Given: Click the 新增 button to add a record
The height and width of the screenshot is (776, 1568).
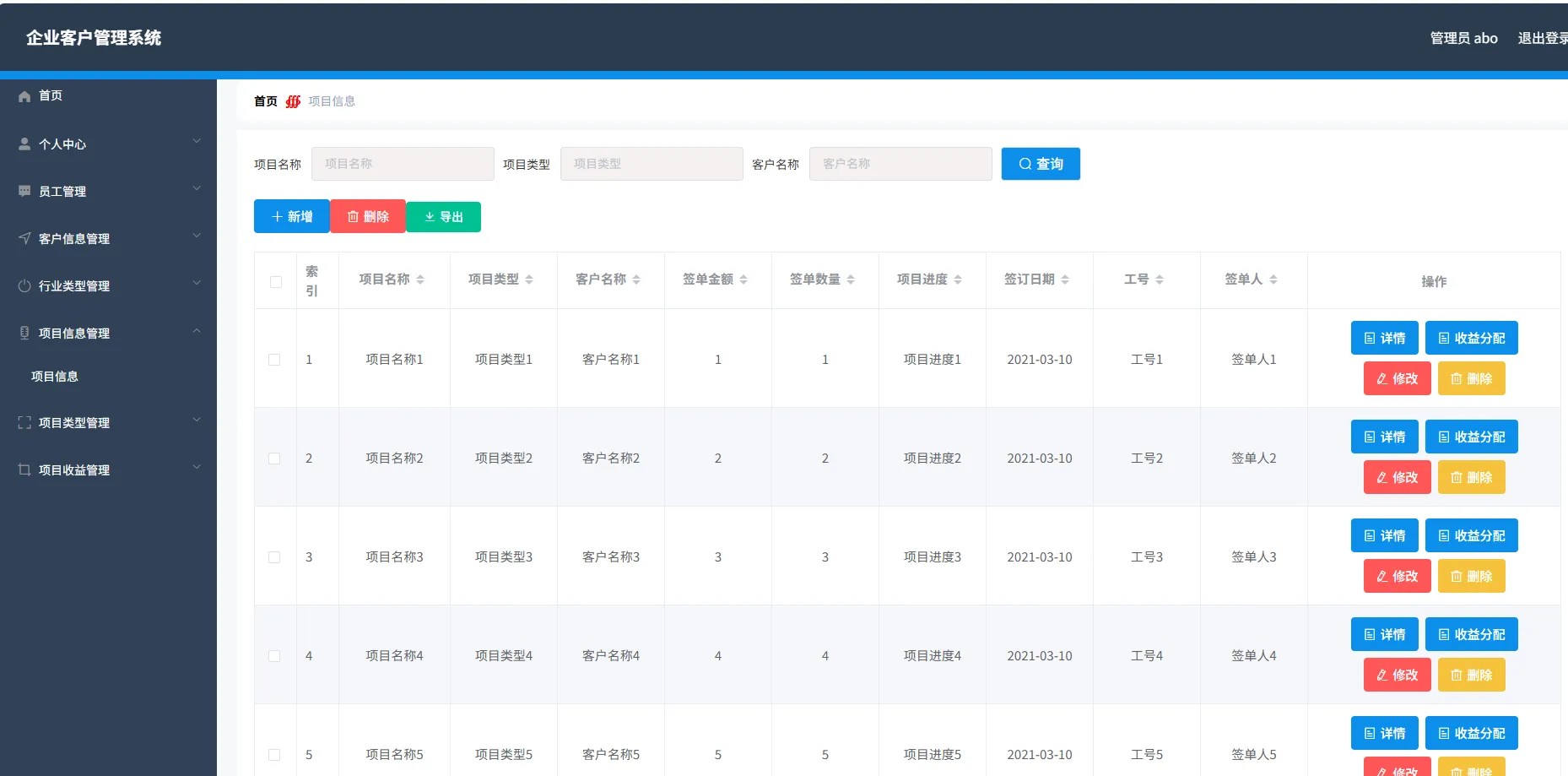Looking at the screenshot, I should pos(290,216).
